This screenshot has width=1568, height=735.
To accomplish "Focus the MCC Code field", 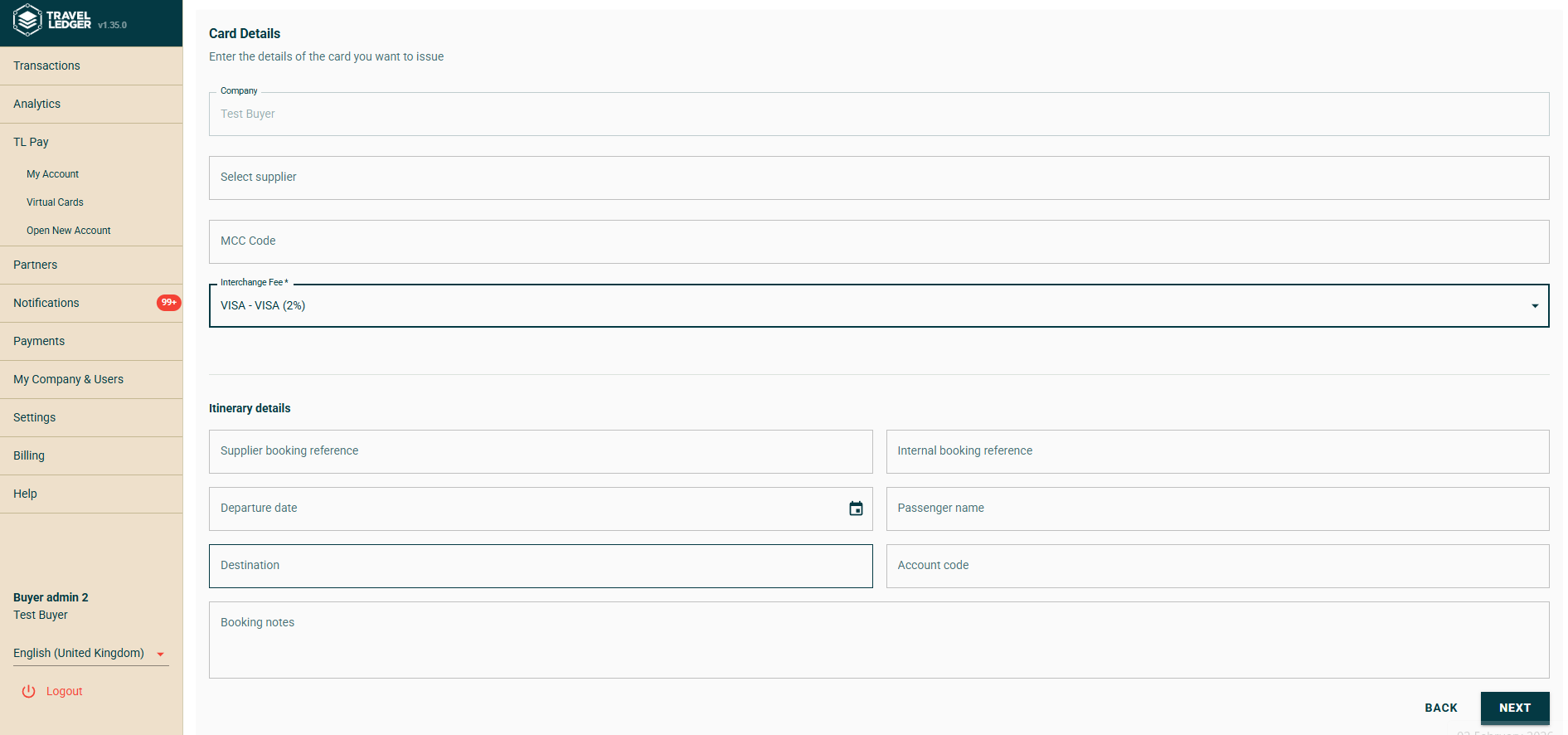I will coord(878,241).
